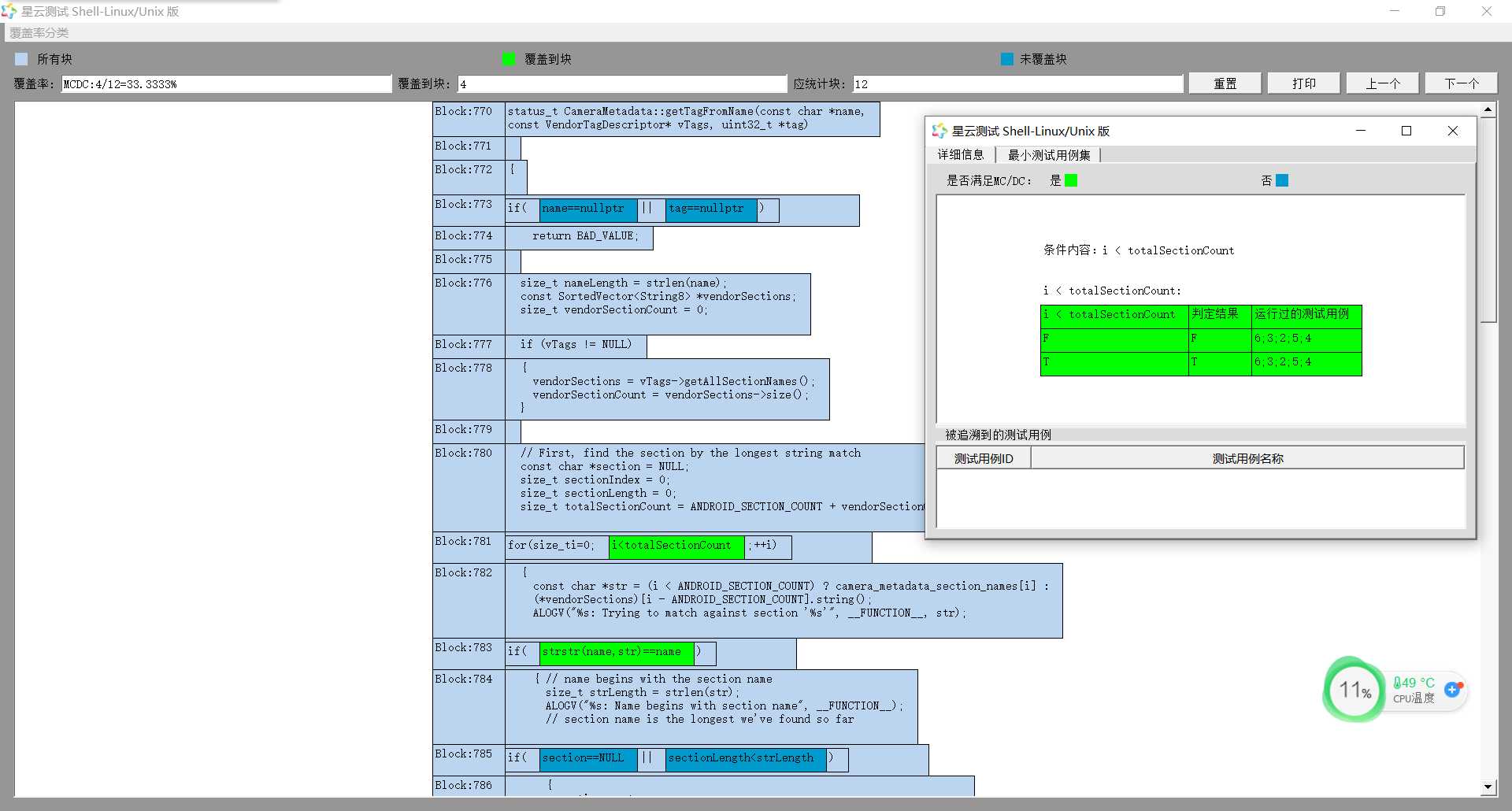Click the vertical scrollbar thumb of code view

1488,220
